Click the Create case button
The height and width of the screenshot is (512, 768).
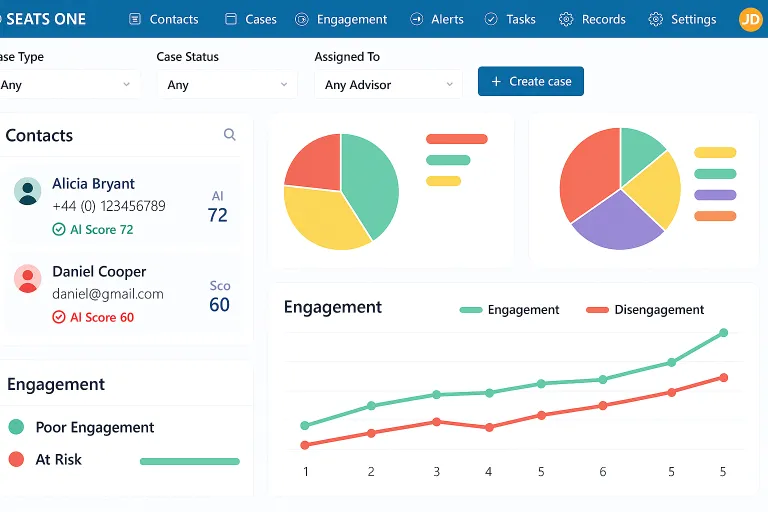pos(531,81)
